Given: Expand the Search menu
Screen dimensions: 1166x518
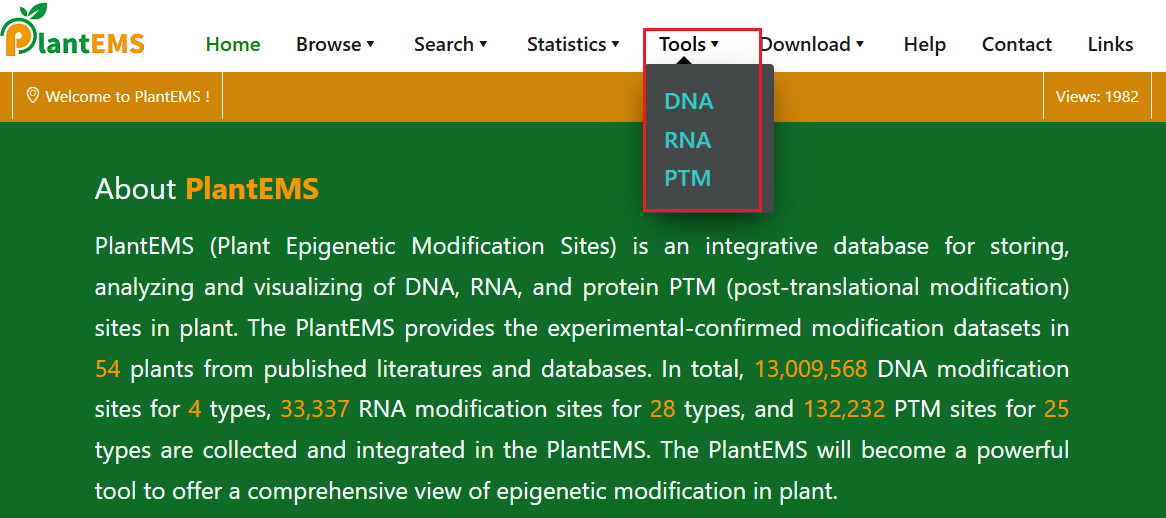Looking at the screenshot, I should (x=451, y=45).
